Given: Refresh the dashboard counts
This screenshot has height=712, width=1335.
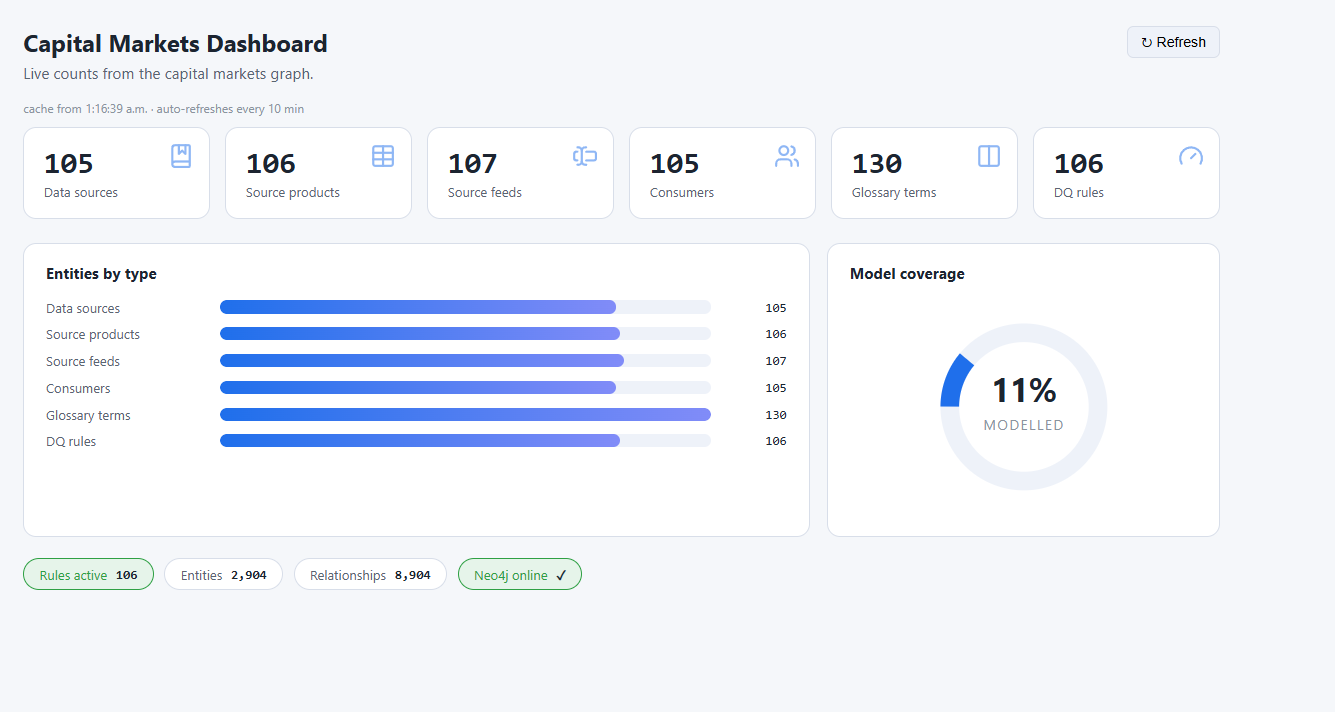Looking at the screenshot, I should pyautogui.click(x=1173, y=42).
